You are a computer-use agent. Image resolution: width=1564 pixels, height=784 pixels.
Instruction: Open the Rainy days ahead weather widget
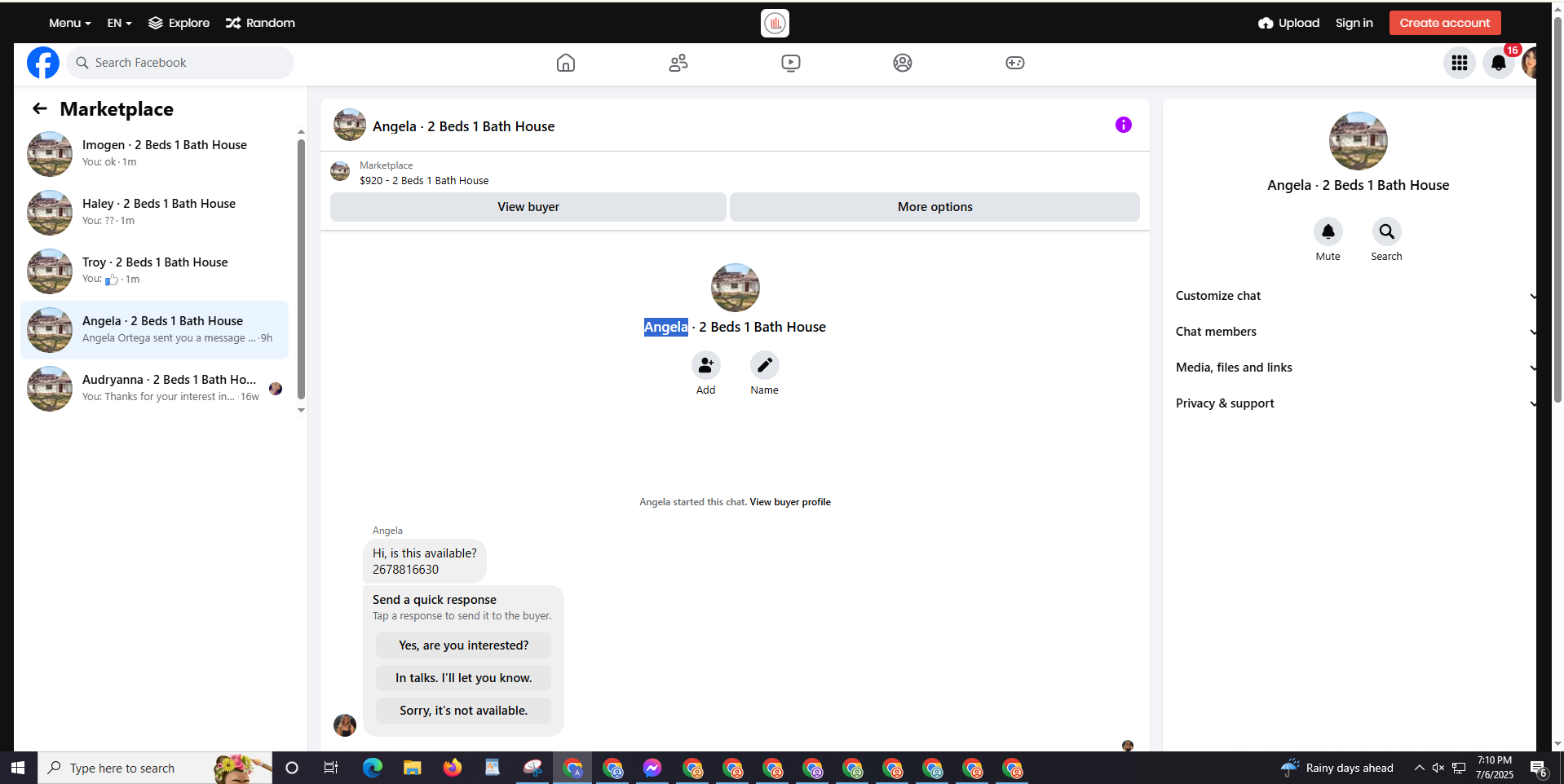pyautogui.click(x=1337, y=768)
